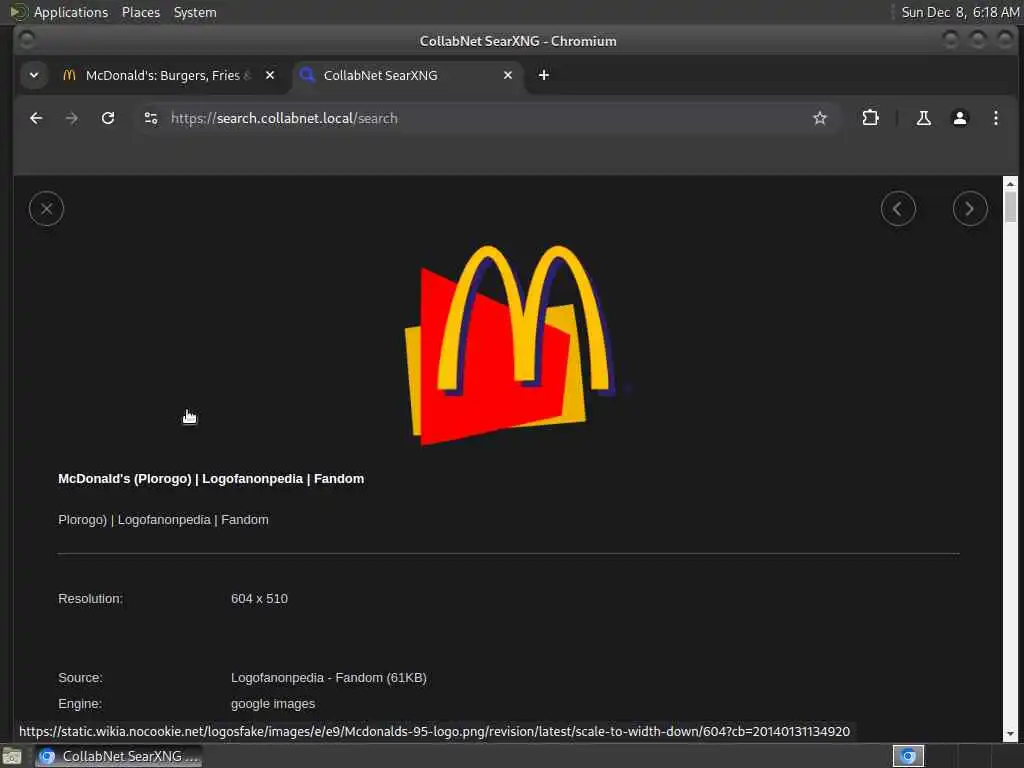Open McDonald's (Plorogo) Logofanonpedia title link
The width and height of the screenshot is (1024, 768).
(211, 479)
